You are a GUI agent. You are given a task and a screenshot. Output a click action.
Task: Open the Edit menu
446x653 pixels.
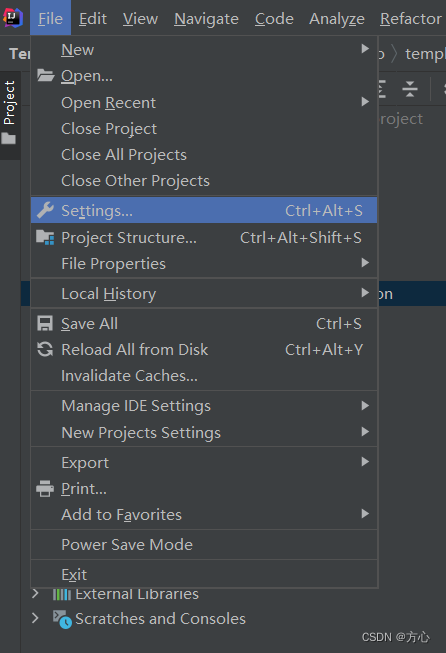pos(93,19)
